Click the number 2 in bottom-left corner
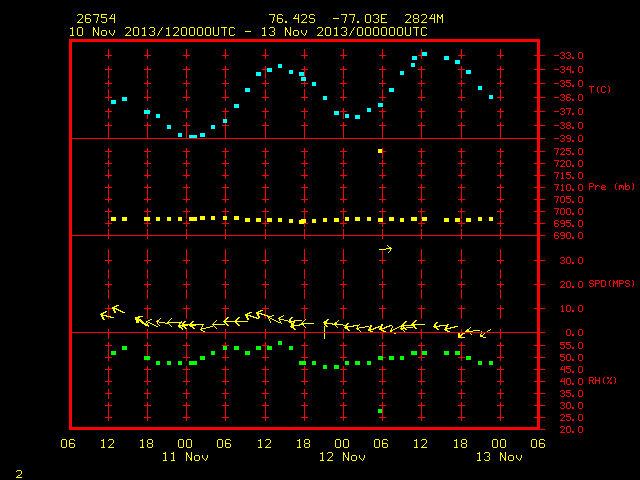Image resolution: width=640 pixels, height=480 pixels. (19, 474)
